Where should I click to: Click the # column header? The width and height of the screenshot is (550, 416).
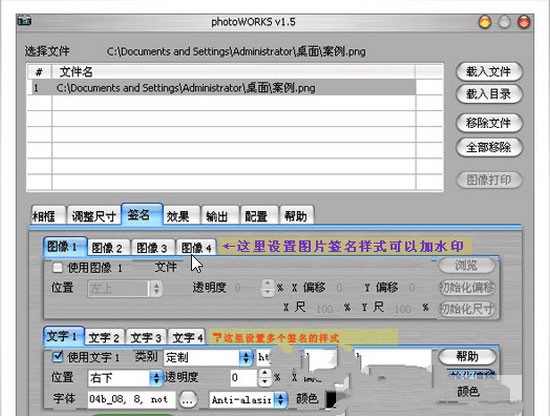tap(39, 72)
